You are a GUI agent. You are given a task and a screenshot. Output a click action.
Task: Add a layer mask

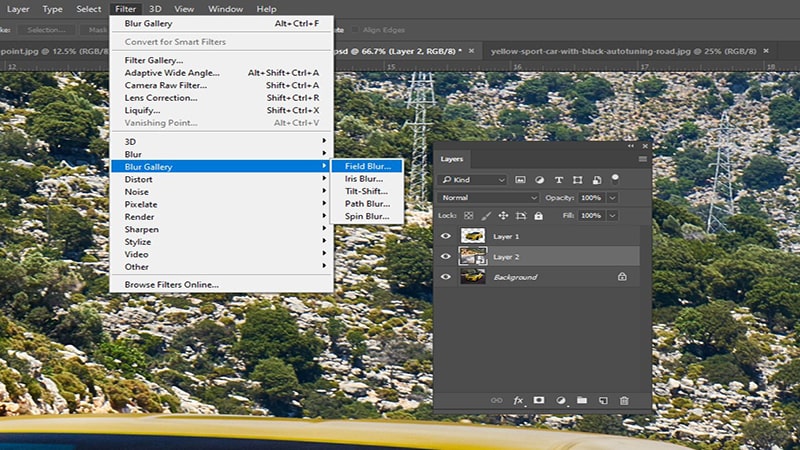click(x=539, y=401)
